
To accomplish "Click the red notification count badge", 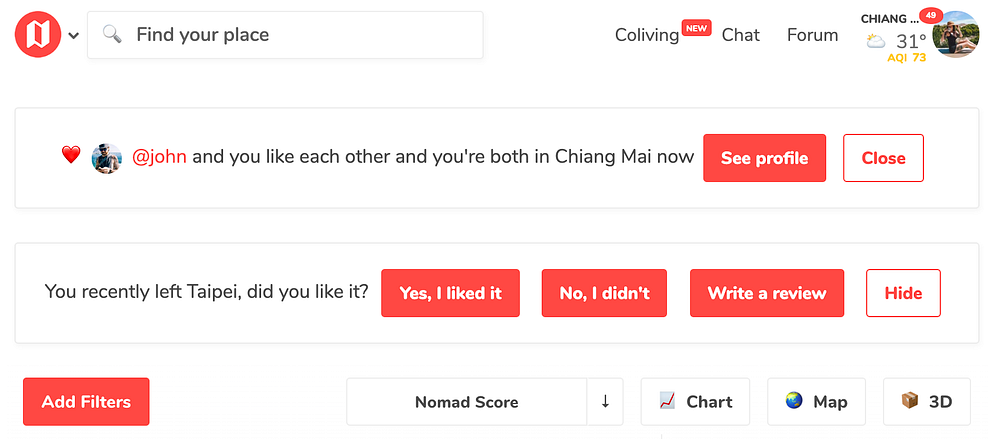I will (x=931, y=16).
